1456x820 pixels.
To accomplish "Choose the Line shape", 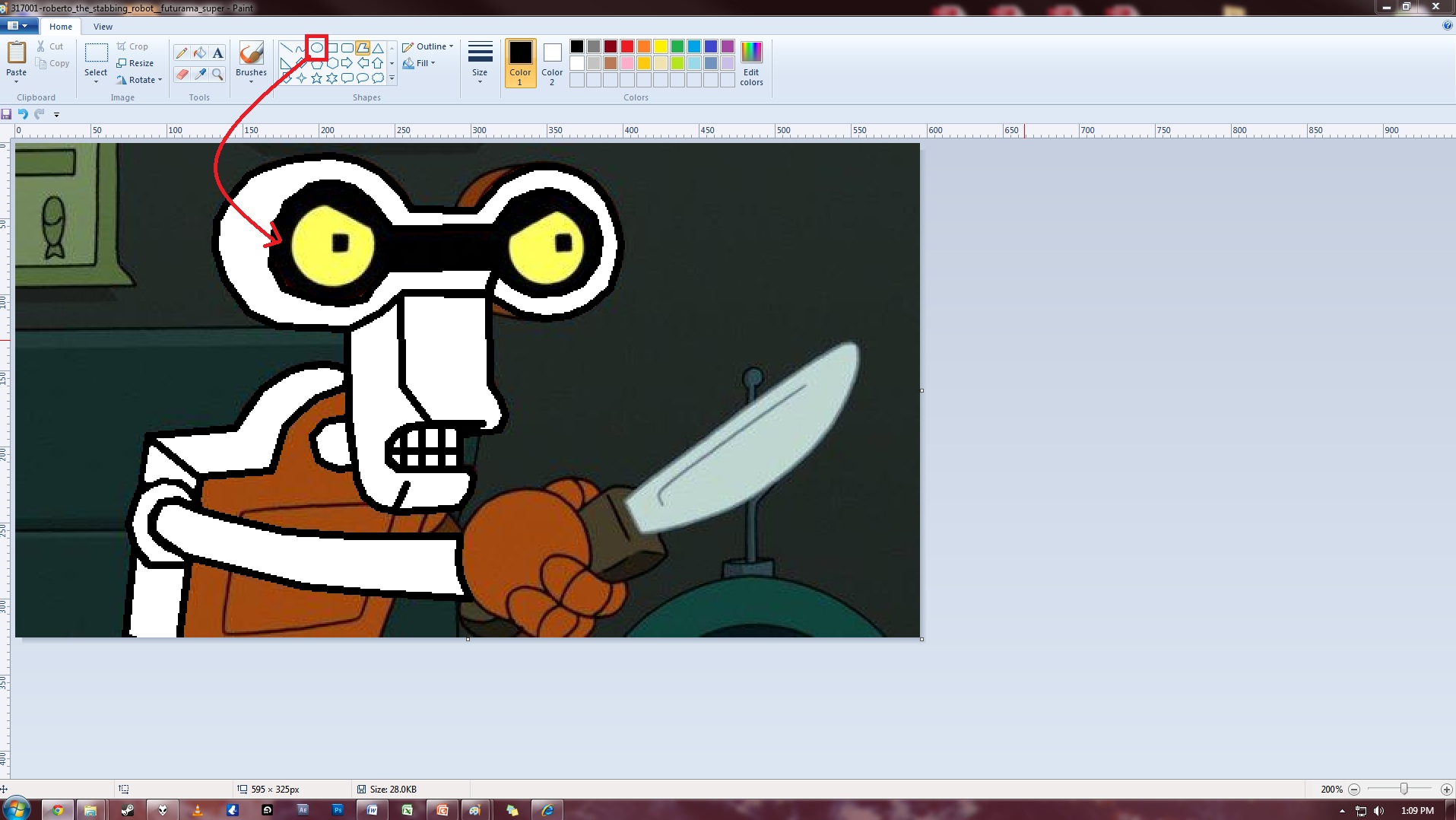I will [x=287, y=48].
